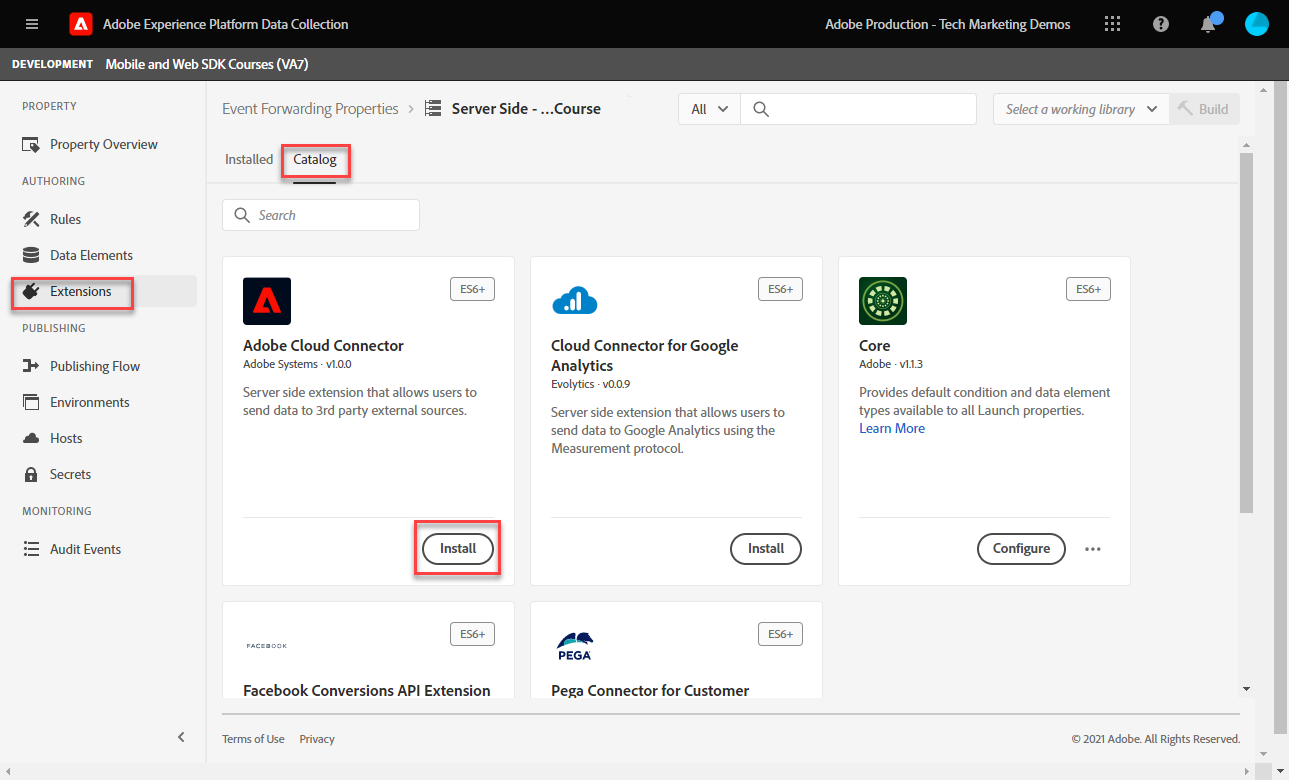Click the Cloud Connector for Google Analytics title
Screen dimensions: 1289x780
pos(645,356)
